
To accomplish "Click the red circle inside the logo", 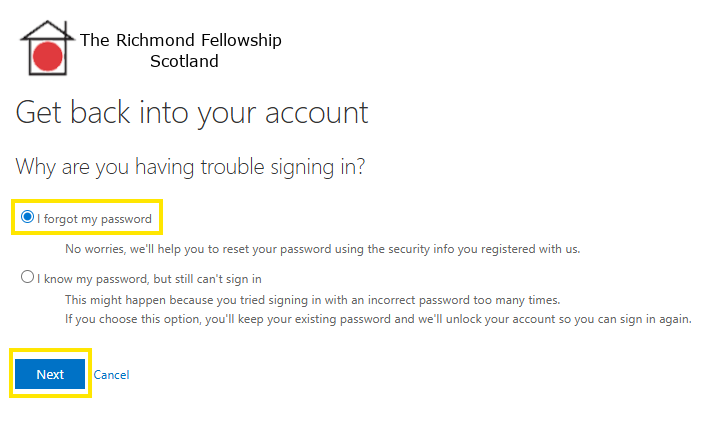I will point(47,57).
